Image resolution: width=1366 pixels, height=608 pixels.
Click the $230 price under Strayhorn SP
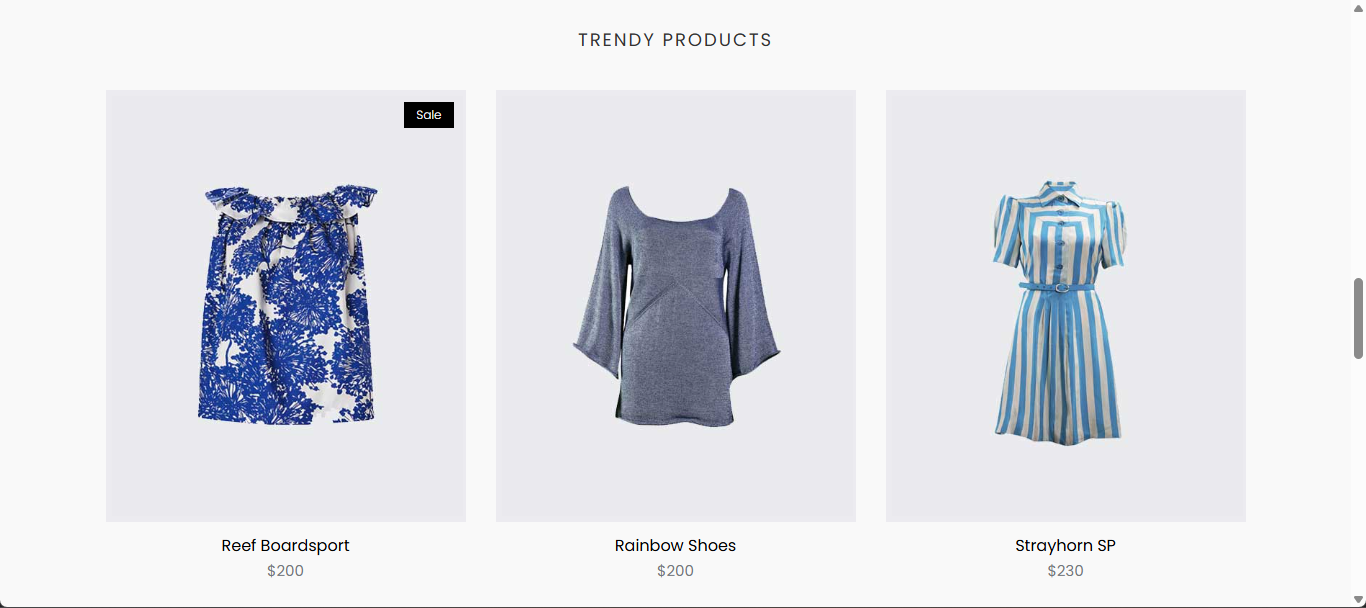click(x=1066, y=571)
